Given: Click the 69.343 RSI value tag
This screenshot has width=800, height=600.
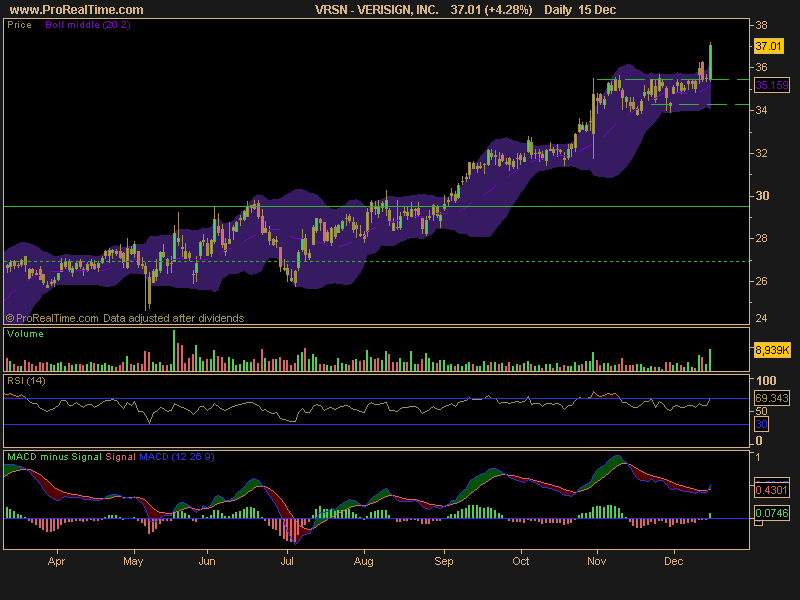Looking at the screenshot, I should click(x=772, y=398).
